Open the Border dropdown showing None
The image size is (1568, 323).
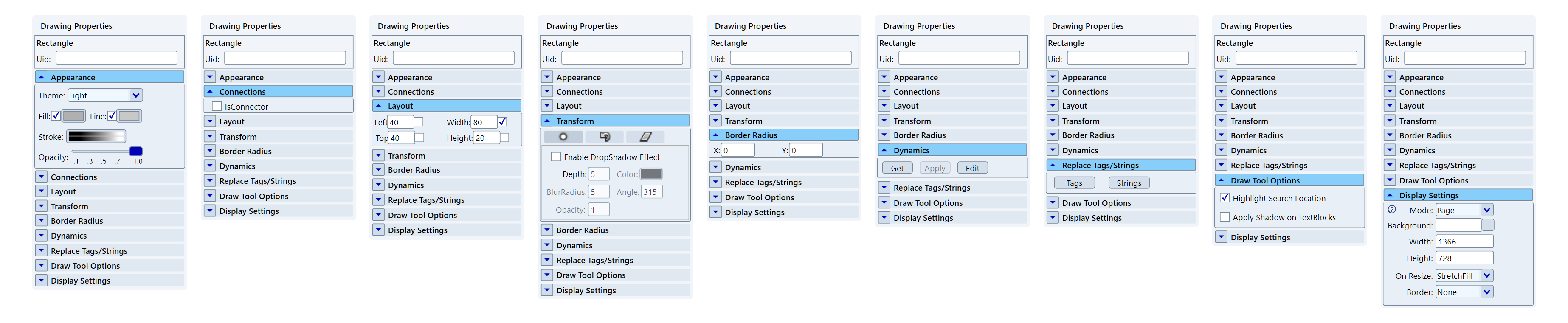(x=1487, y=292)
